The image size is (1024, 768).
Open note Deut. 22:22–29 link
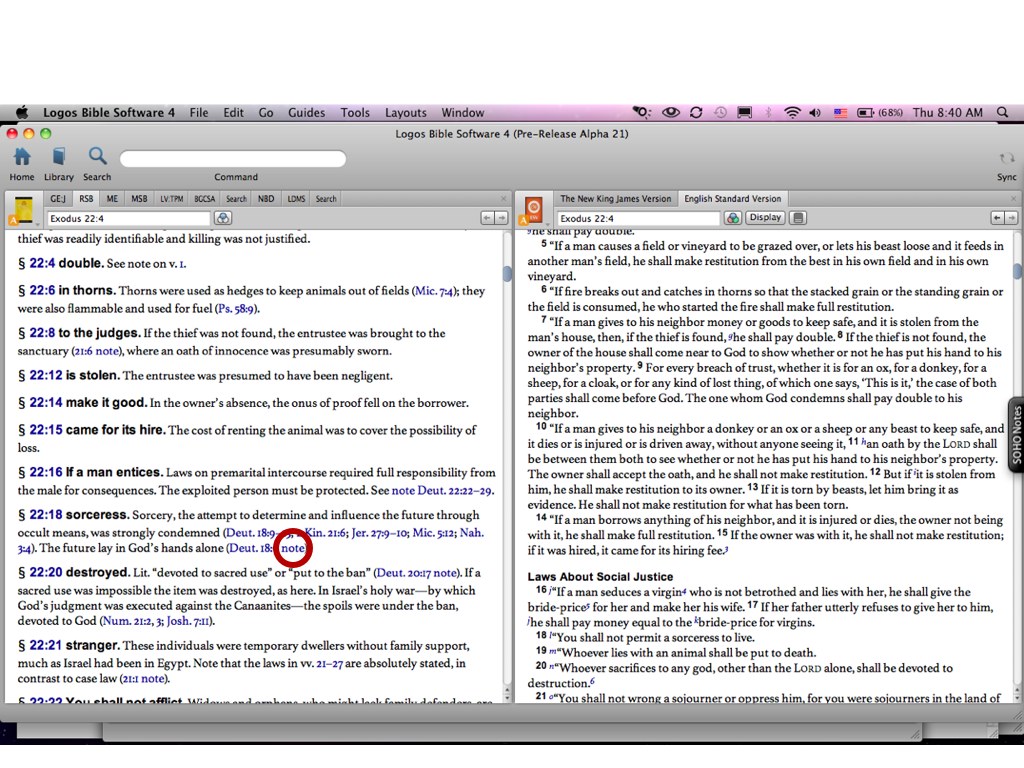[442, 490]
